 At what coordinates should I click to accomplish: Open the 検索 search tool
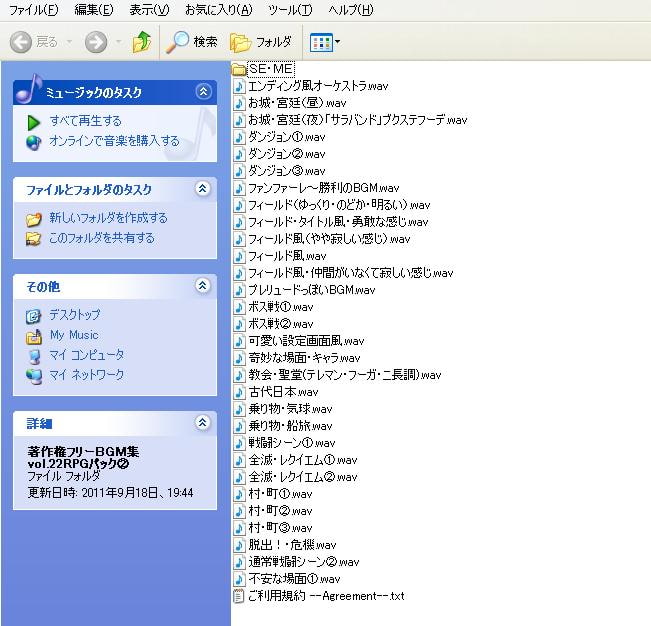191,42
